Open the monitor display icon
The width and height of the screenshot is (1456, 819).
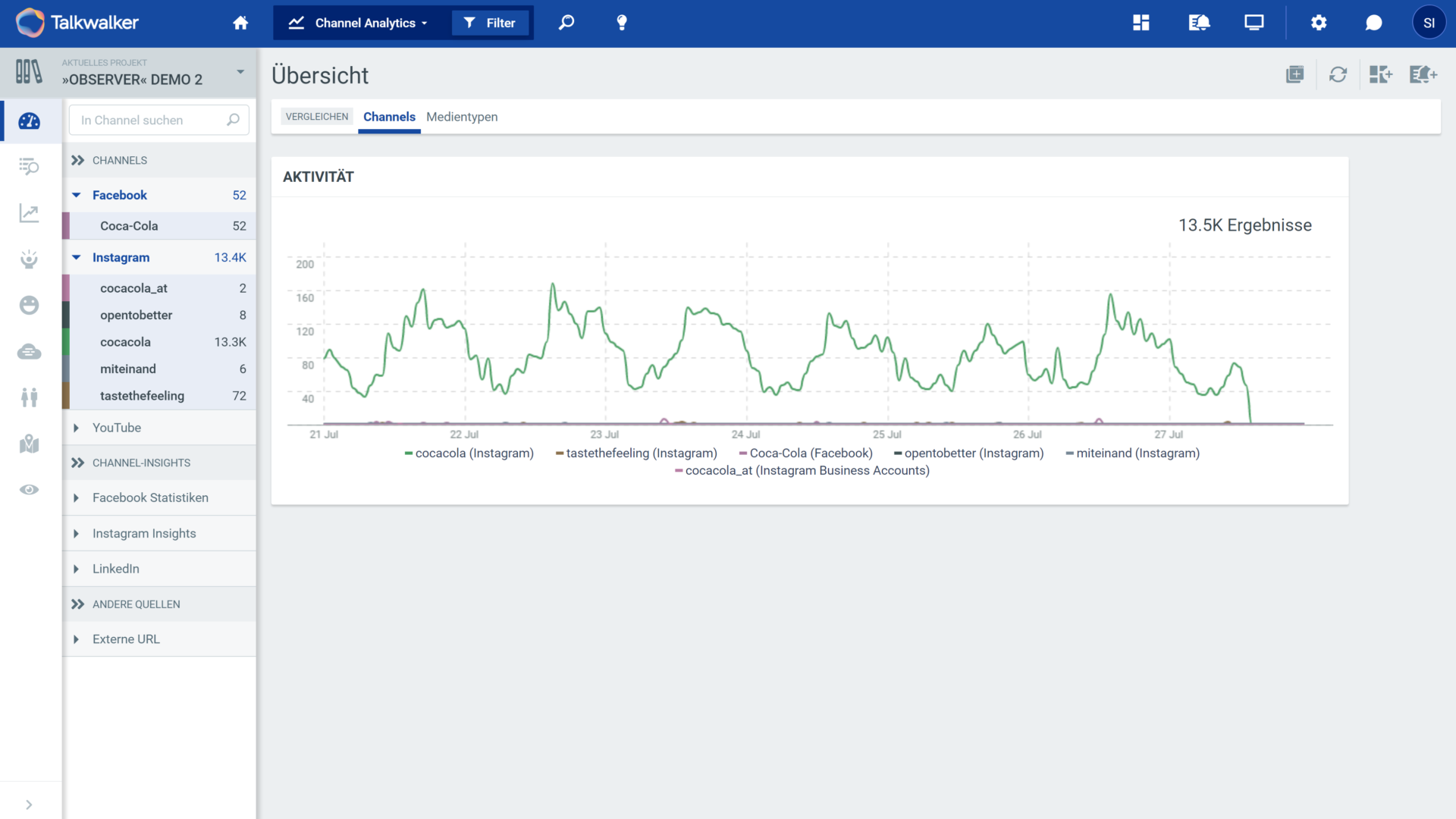tap(1254, 23)
